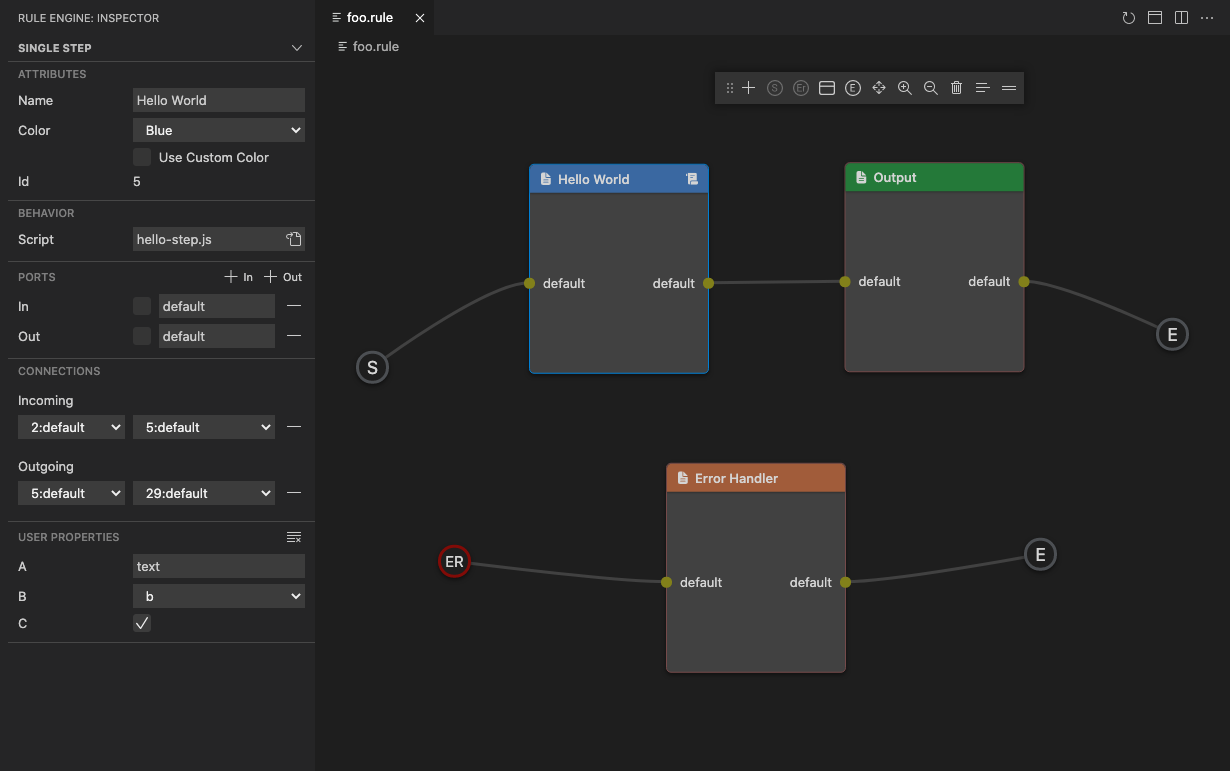The image size is (1230, 771).
Task: Click the plus add icon in canvas toolbar
Action: coord(748,88)
